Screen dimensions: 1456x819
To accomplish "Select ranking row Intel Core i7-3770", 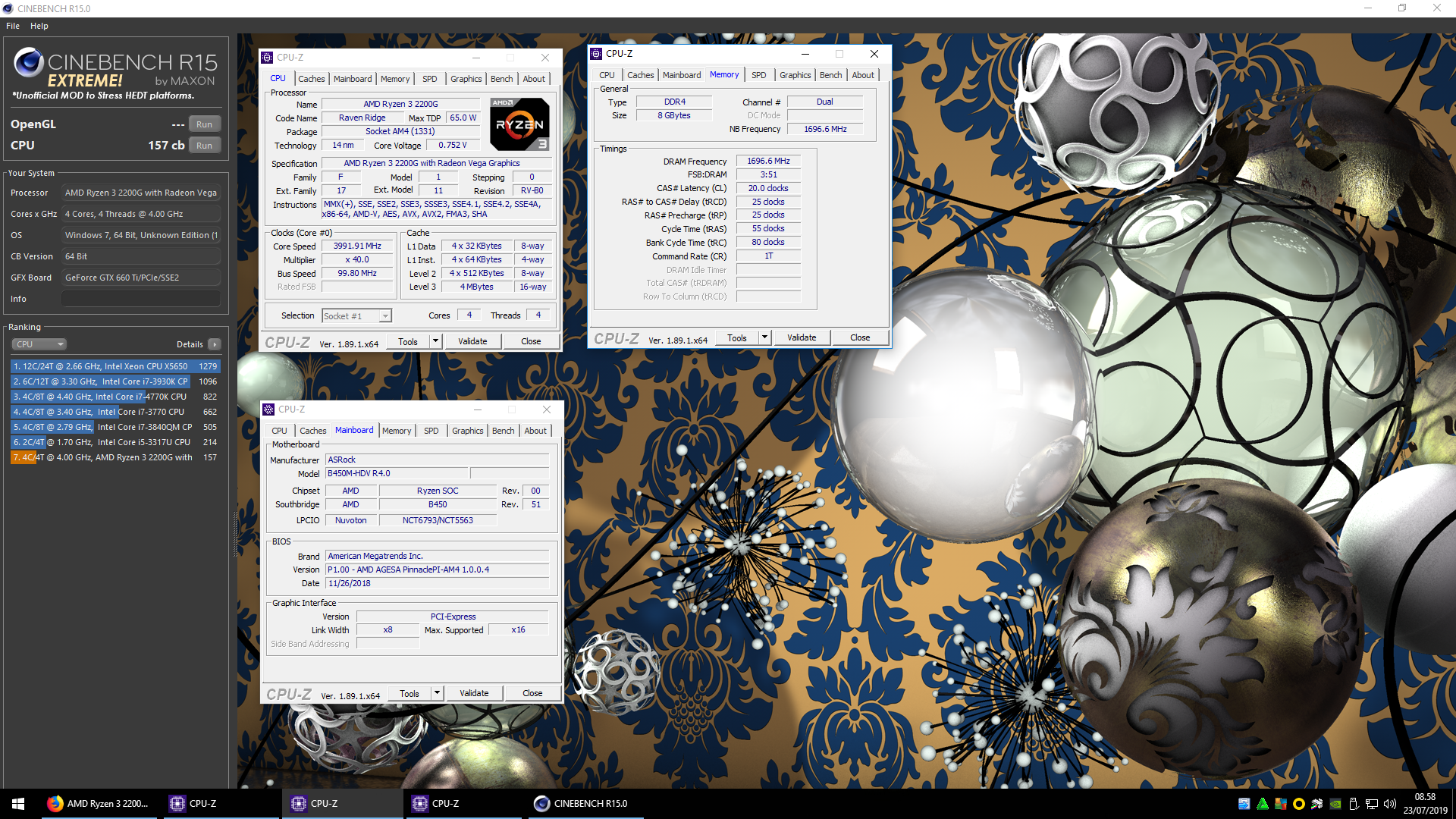I will (115, 412).
